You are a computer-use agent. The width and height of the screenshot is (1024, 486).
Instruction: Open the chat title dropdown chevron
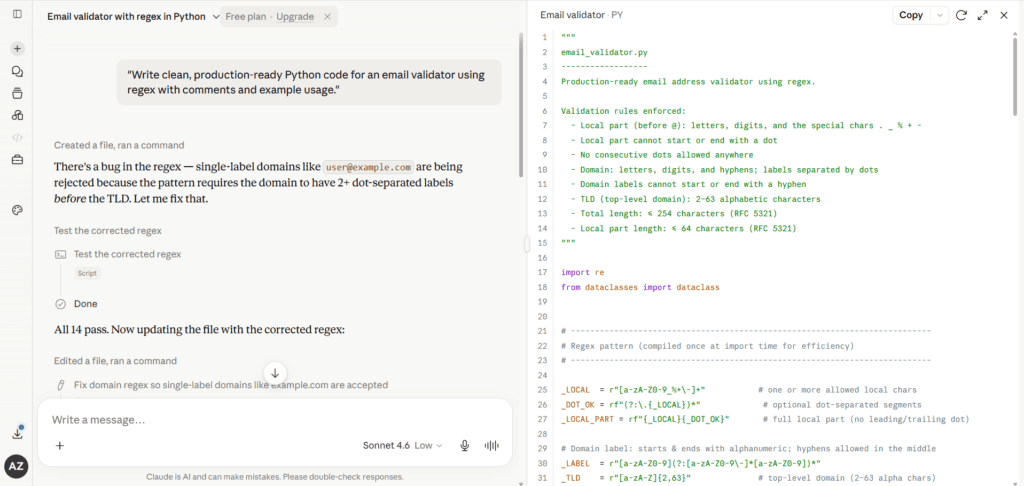[216, 17]
